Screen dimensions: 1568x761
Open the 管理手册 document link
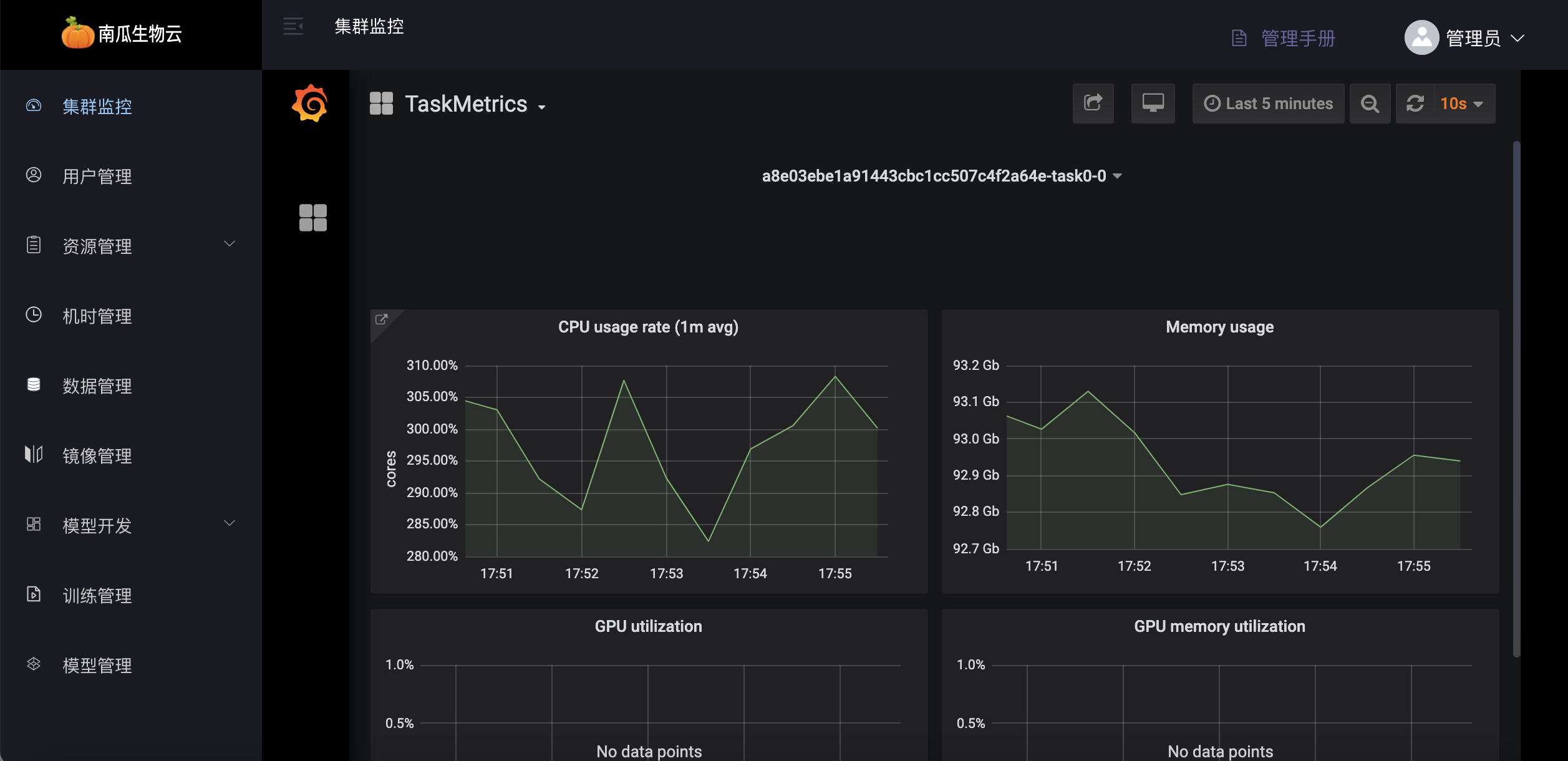tap(1284, 38)
